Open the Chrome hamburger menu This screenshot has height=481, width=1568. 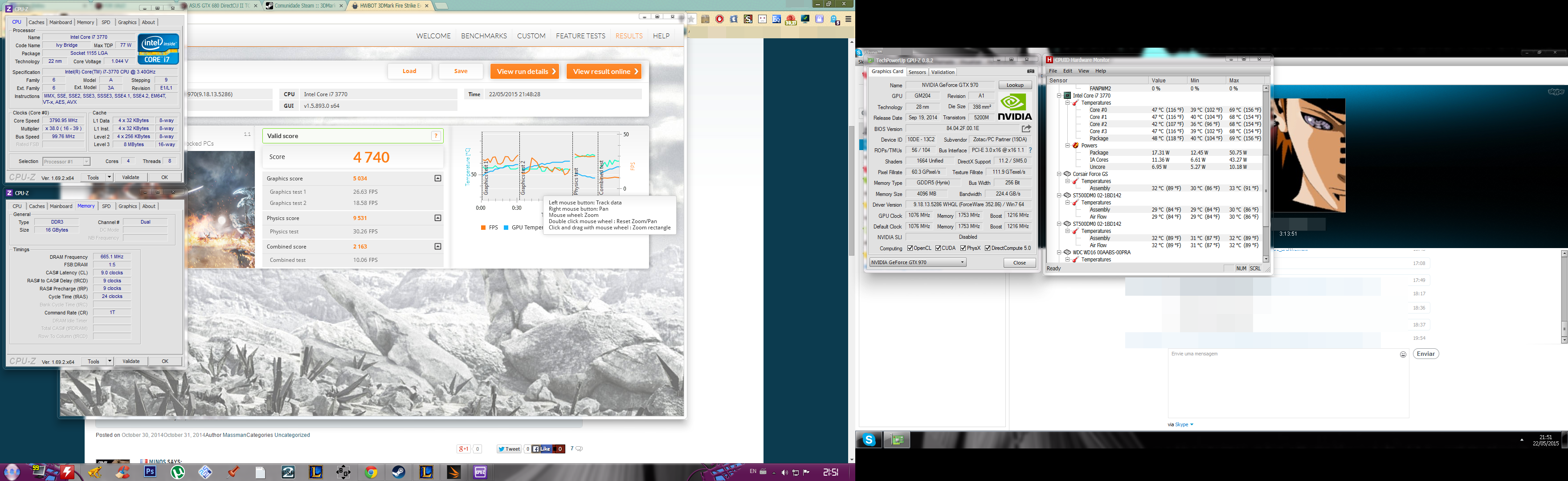pos(848,19)
